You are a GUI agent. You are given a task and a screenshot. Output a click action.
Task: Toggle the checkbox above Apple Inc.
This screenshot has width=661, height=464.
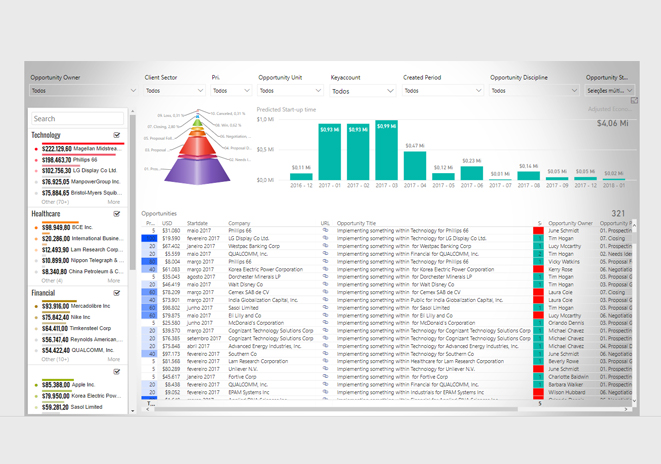(117, 371)
